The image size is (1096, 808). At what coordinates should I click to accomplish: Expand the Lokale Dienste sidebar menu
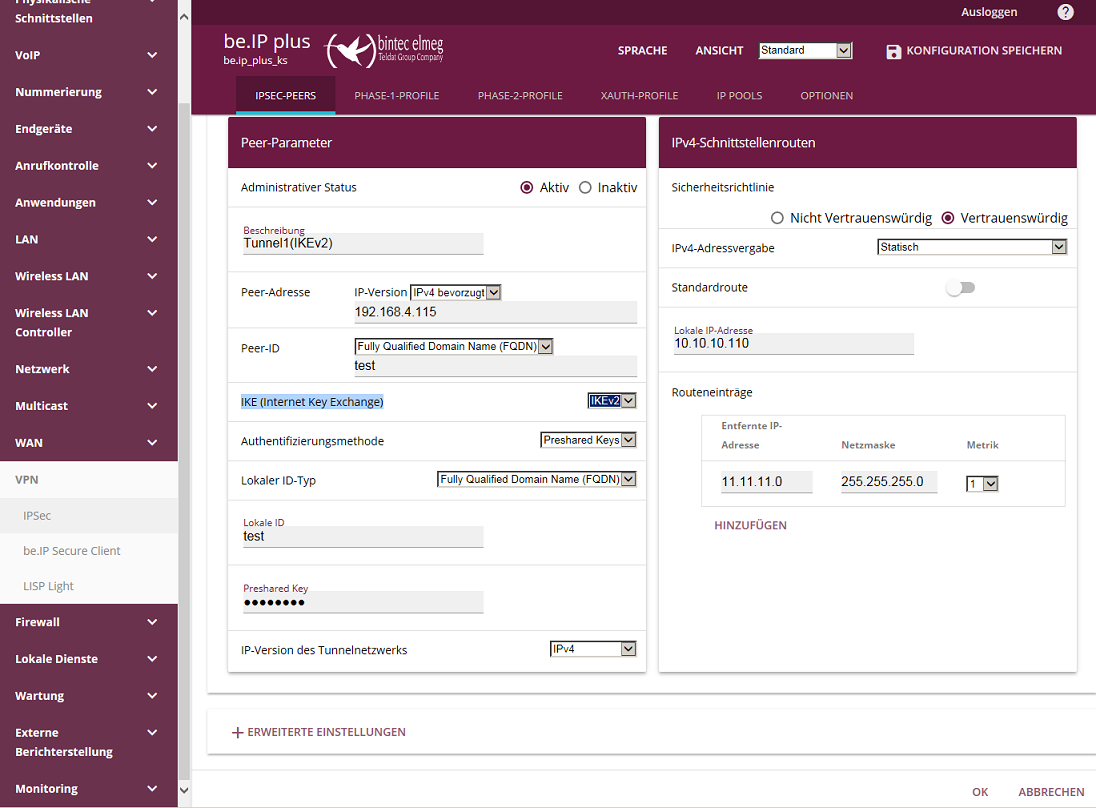click(89, 659)
